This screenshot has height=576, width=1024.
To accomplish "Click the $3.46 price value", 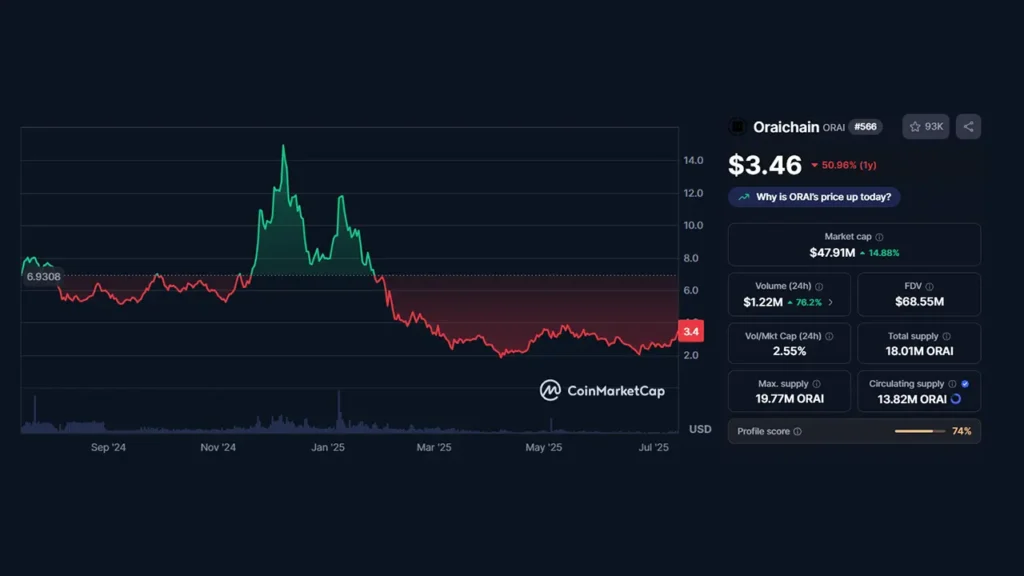I will (765, 165).
